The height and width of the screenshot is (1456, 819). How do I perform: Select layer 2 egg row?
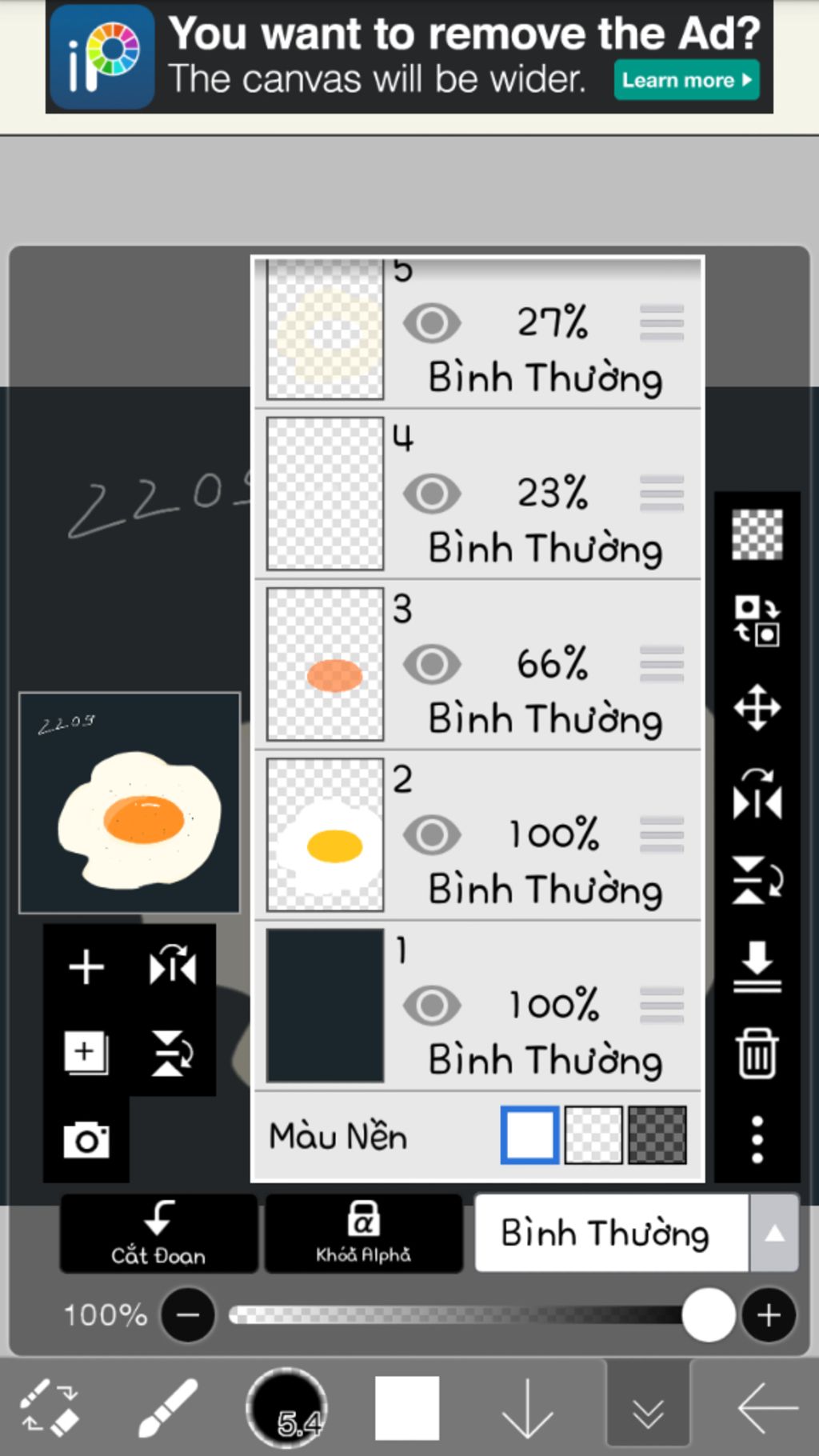click(x=477, y=835)
